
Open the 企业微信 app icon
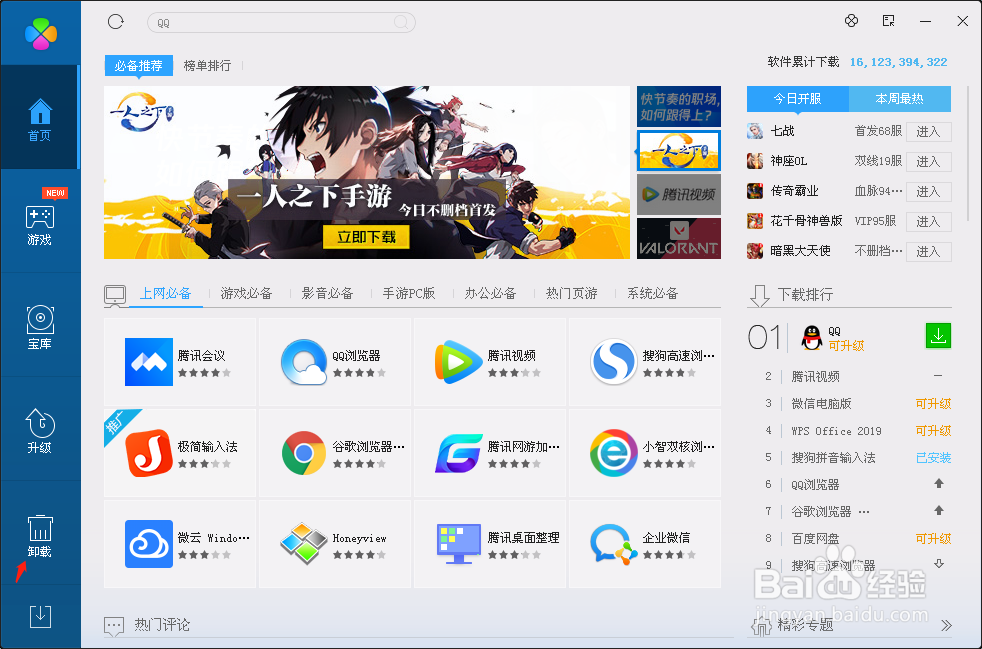[x=614, y=544]
